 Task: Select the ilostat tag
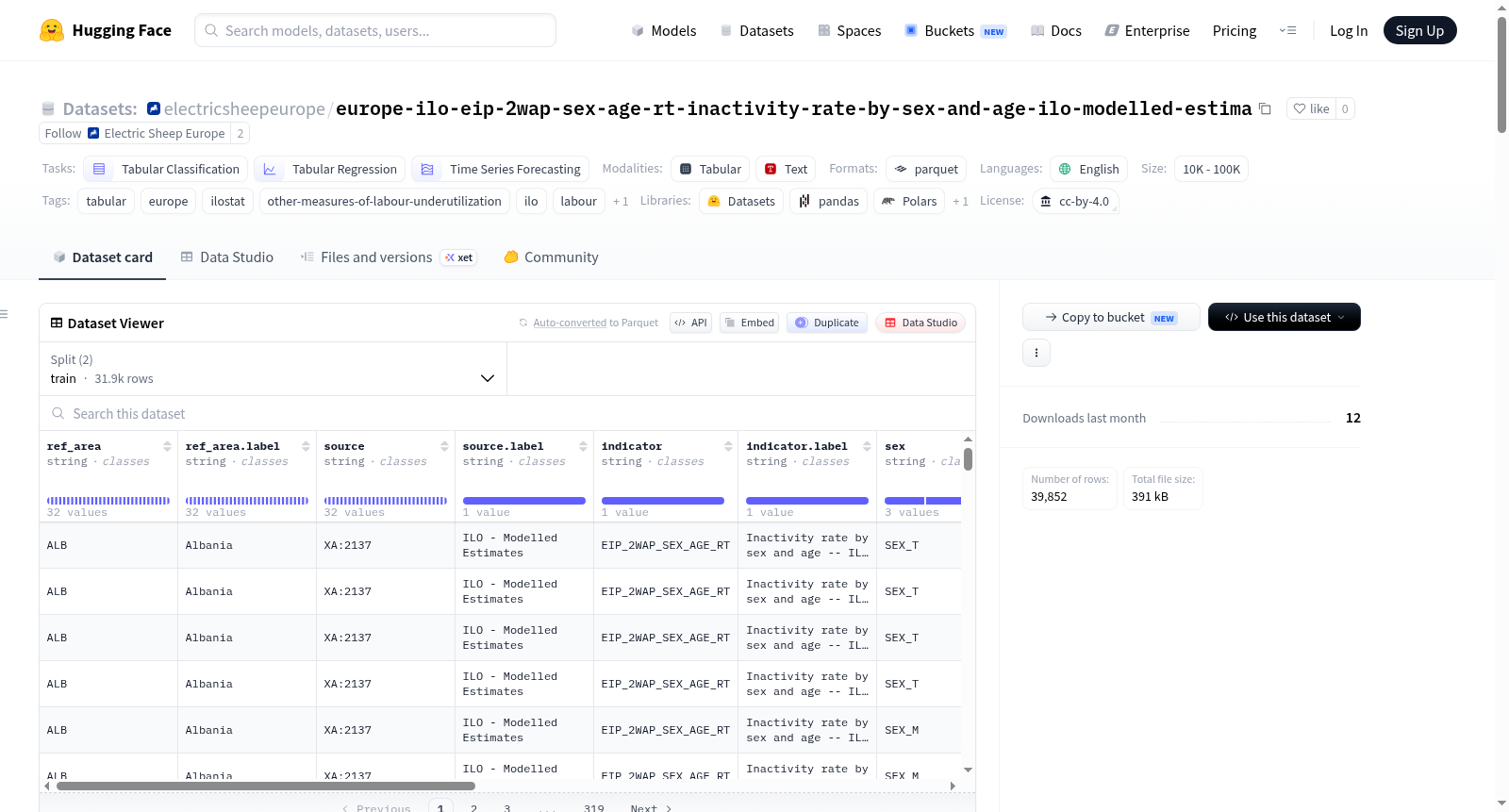[227, 201]
